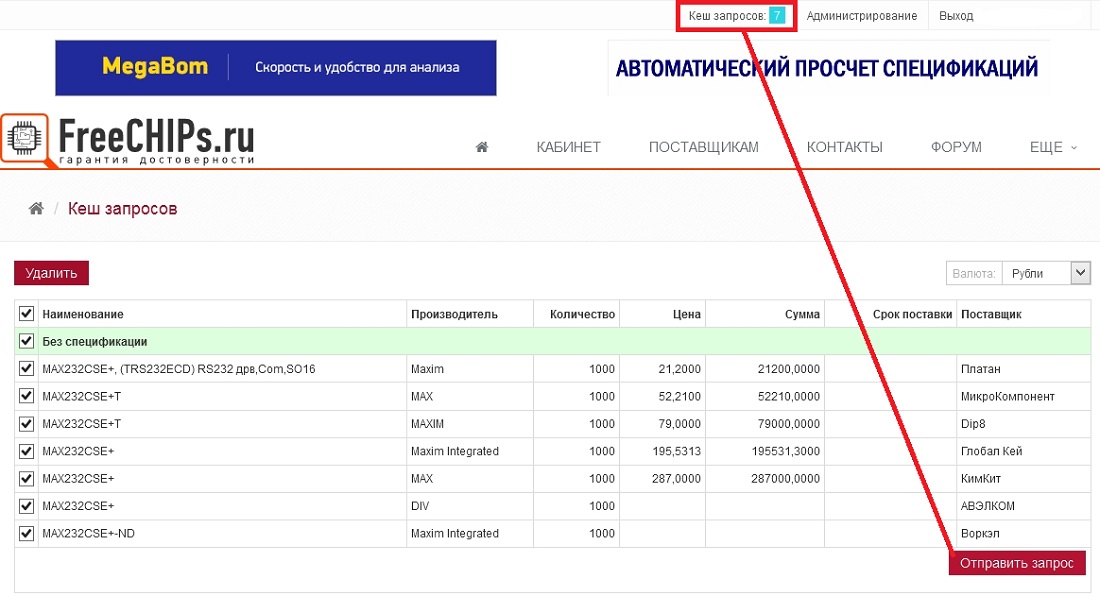Click the price cell 21,2000
The height and width of the screenshot is (613, 1100).
click(679, 369)
